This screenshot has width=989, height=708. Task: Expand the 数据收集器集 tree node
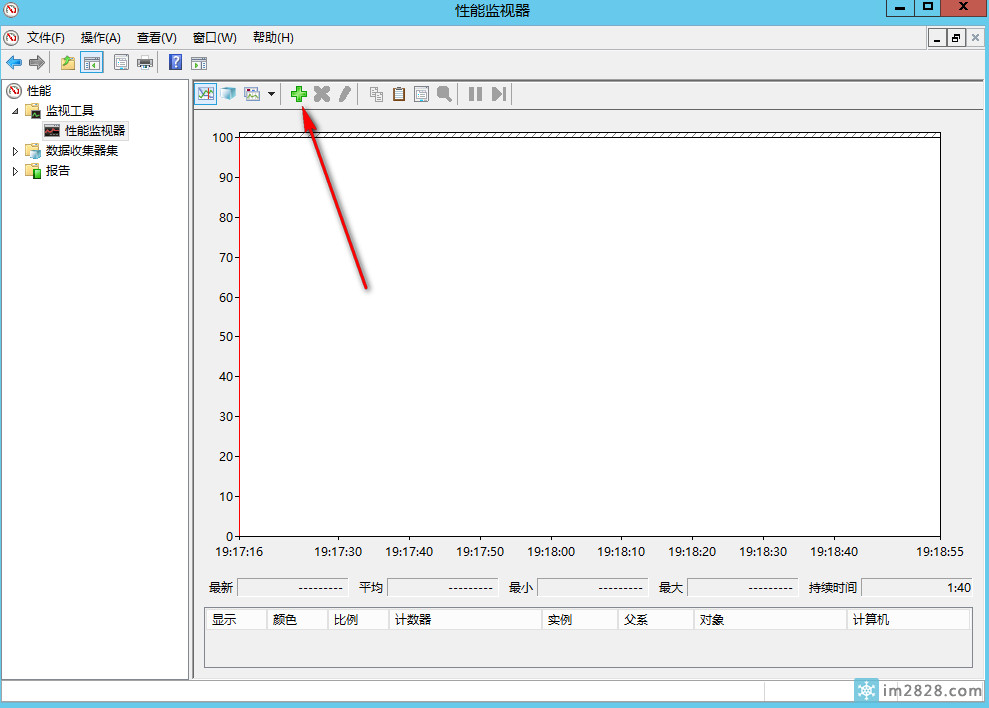click(x=15, y=151)
